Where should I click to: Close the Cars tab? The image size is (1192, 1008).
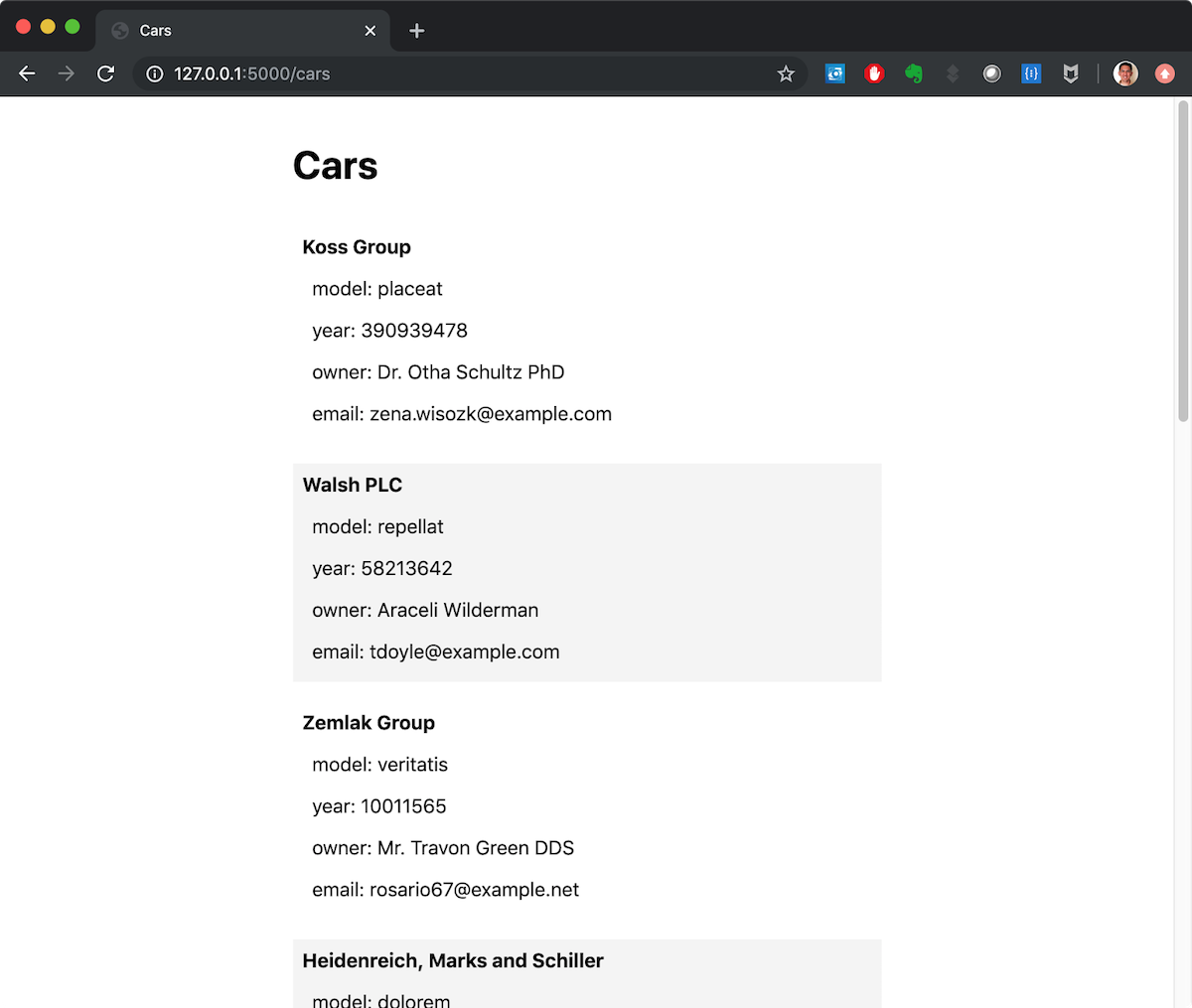(371, 31)
